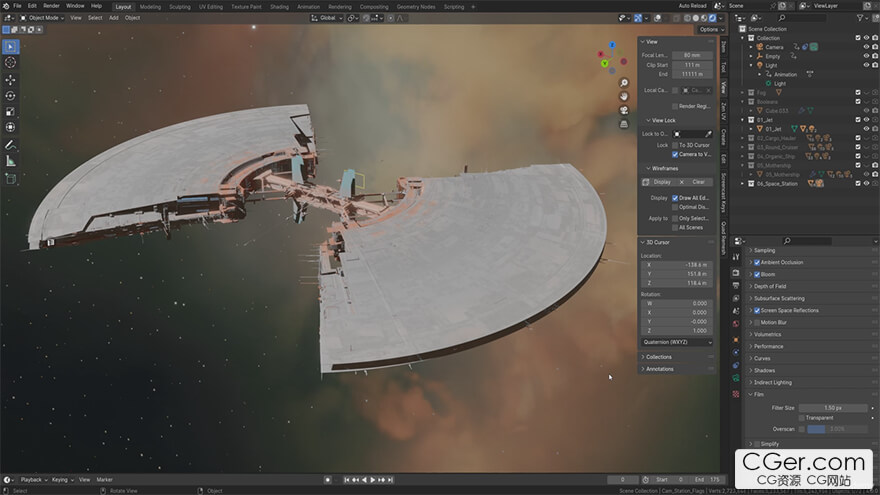Viewport: 880px width, 495px height.
Task: Enable the All Scenes checkbox
Action: click(x=675, y=227)
